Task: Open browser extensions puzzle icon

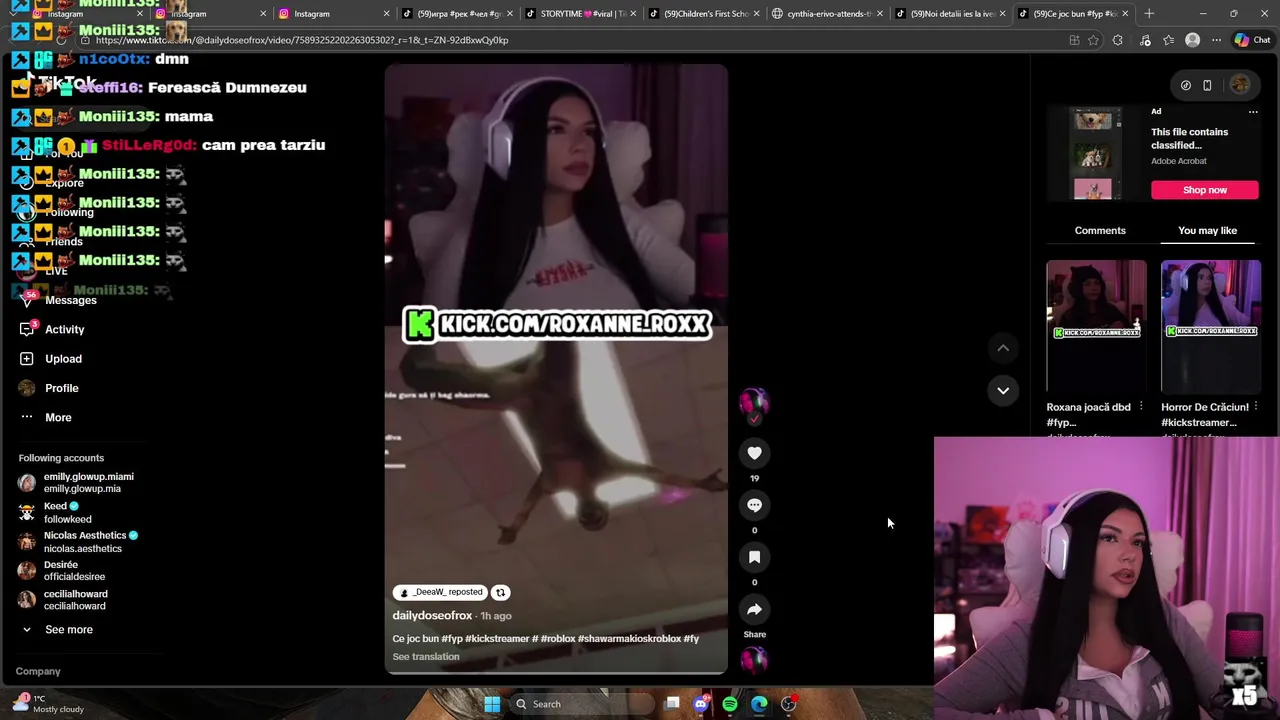Action: [x=1118, y=40]
